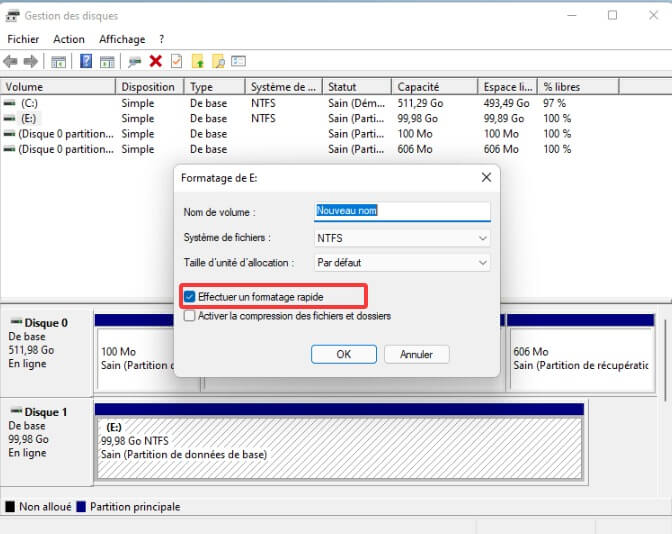This screenshot has width=672, height=534.
Task: Toggle the console tree pane icon
Action: 58,62
